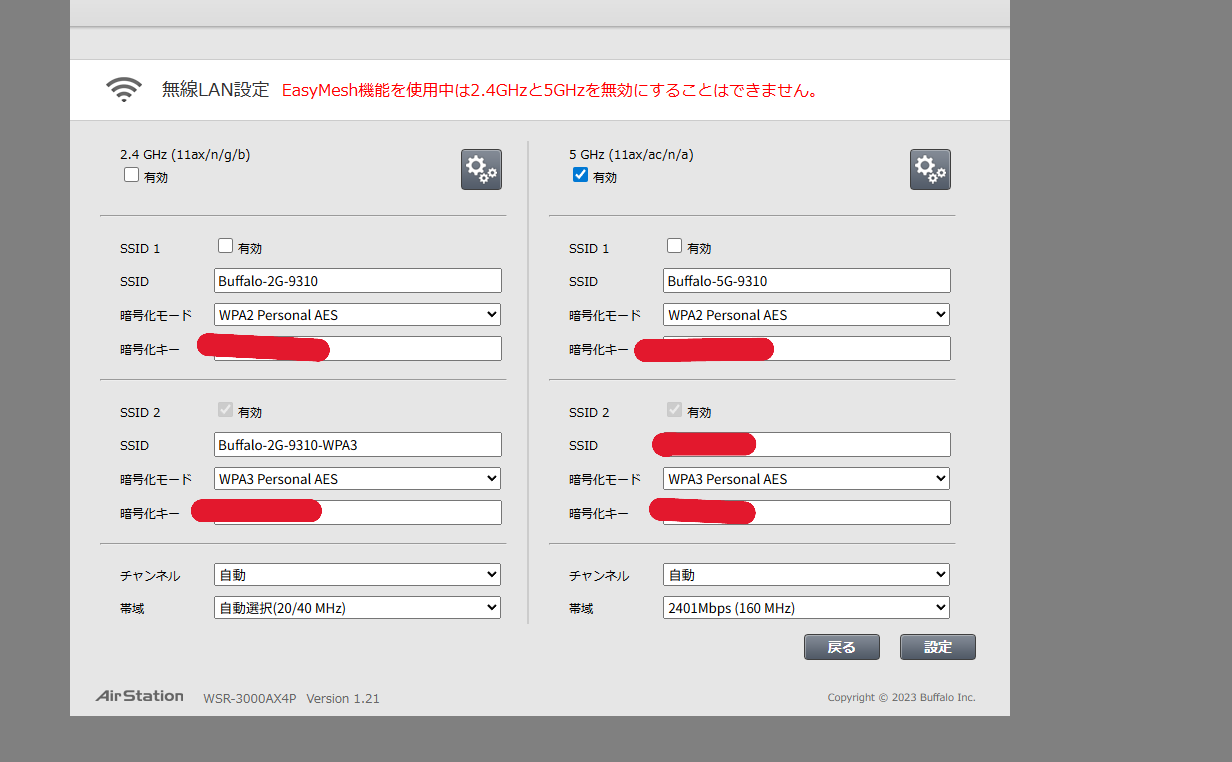Open 5 GHz advanced settings gear icon

[x=930, y=170]
